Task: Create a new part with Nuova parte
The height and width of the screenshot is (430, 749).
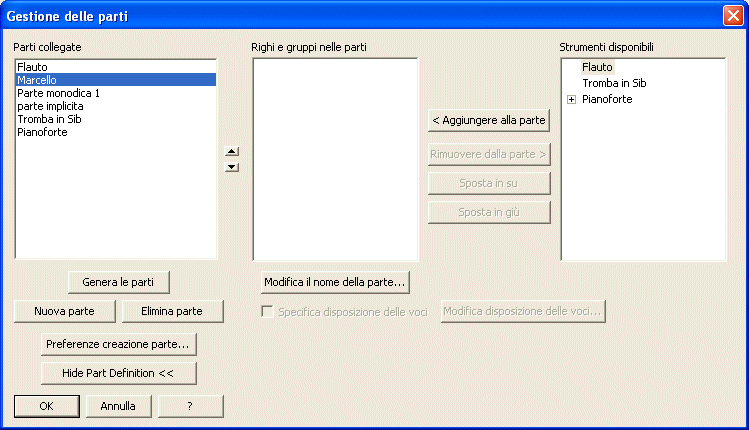Action: (64, 311)
